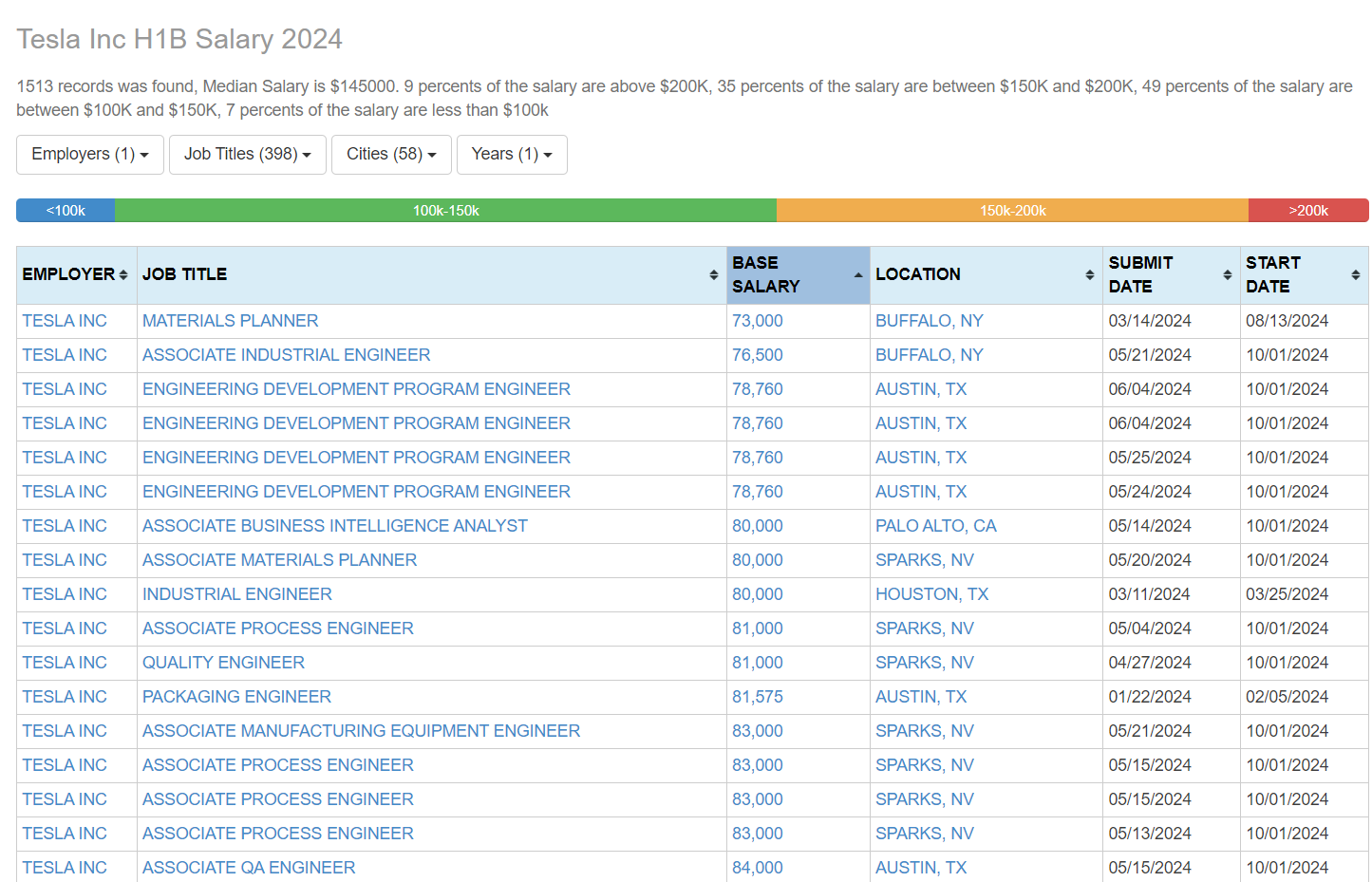Open ASSOCIATE MANUFACTURING EQUIPMENT ENGINEER link

point(361,731)
